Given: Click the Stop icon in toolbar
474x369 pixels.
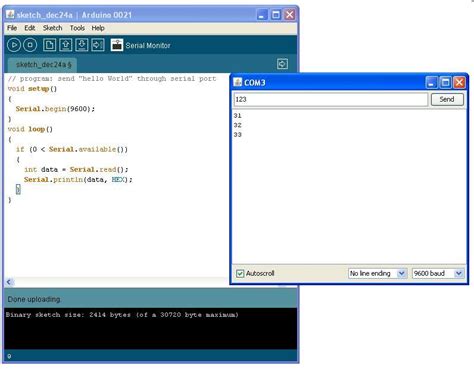Looking at the screenshot, I should coord(30,45).
